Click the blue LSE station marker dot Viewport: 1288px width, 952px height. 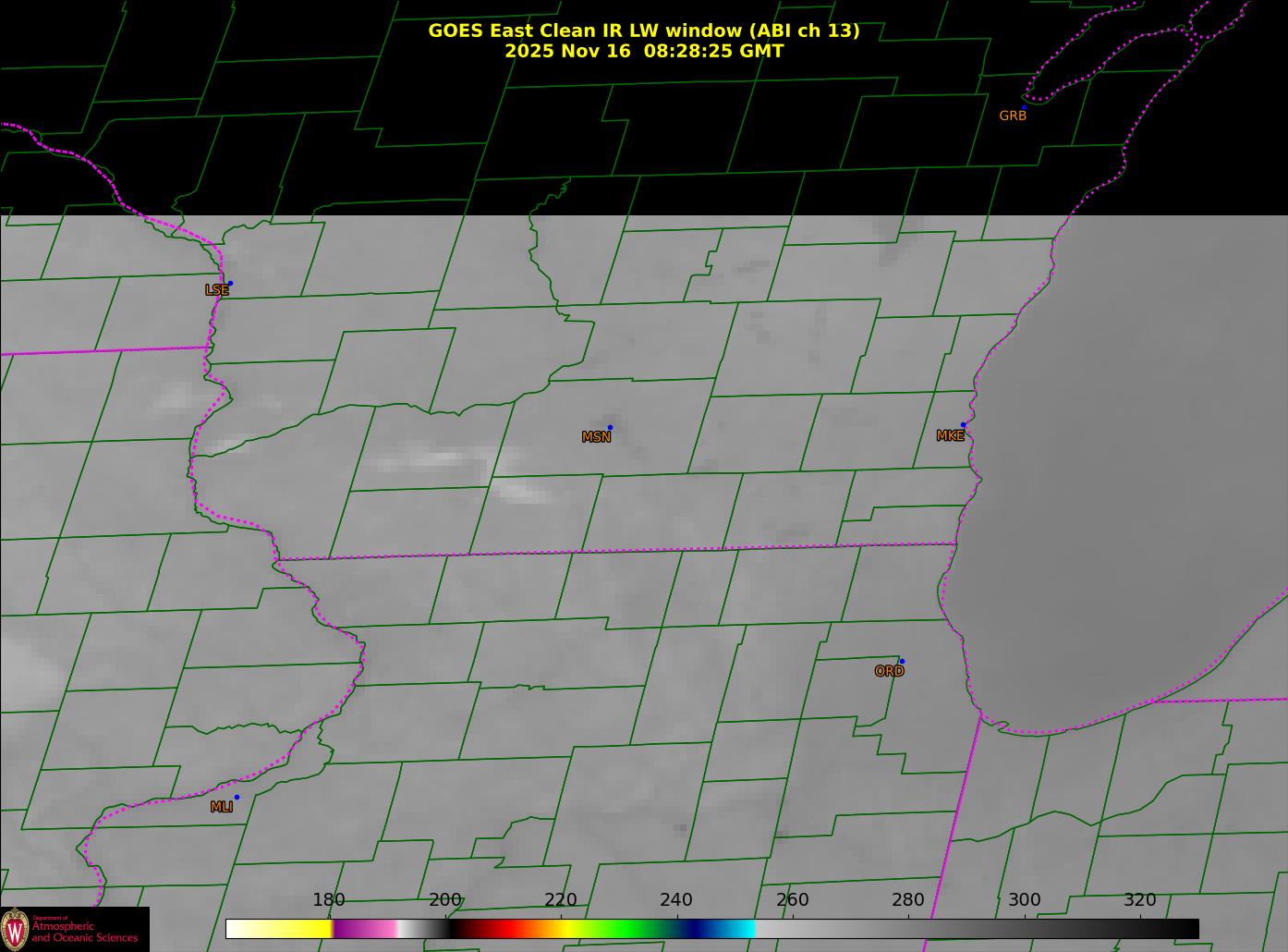point(230,283)
